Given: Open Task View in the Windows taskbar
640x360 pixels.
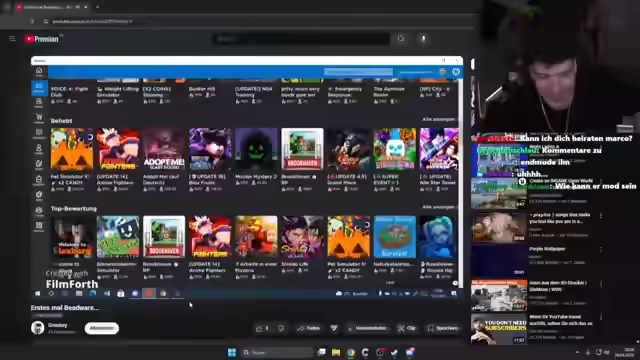Looking at the screenshot, I should 322,352.
